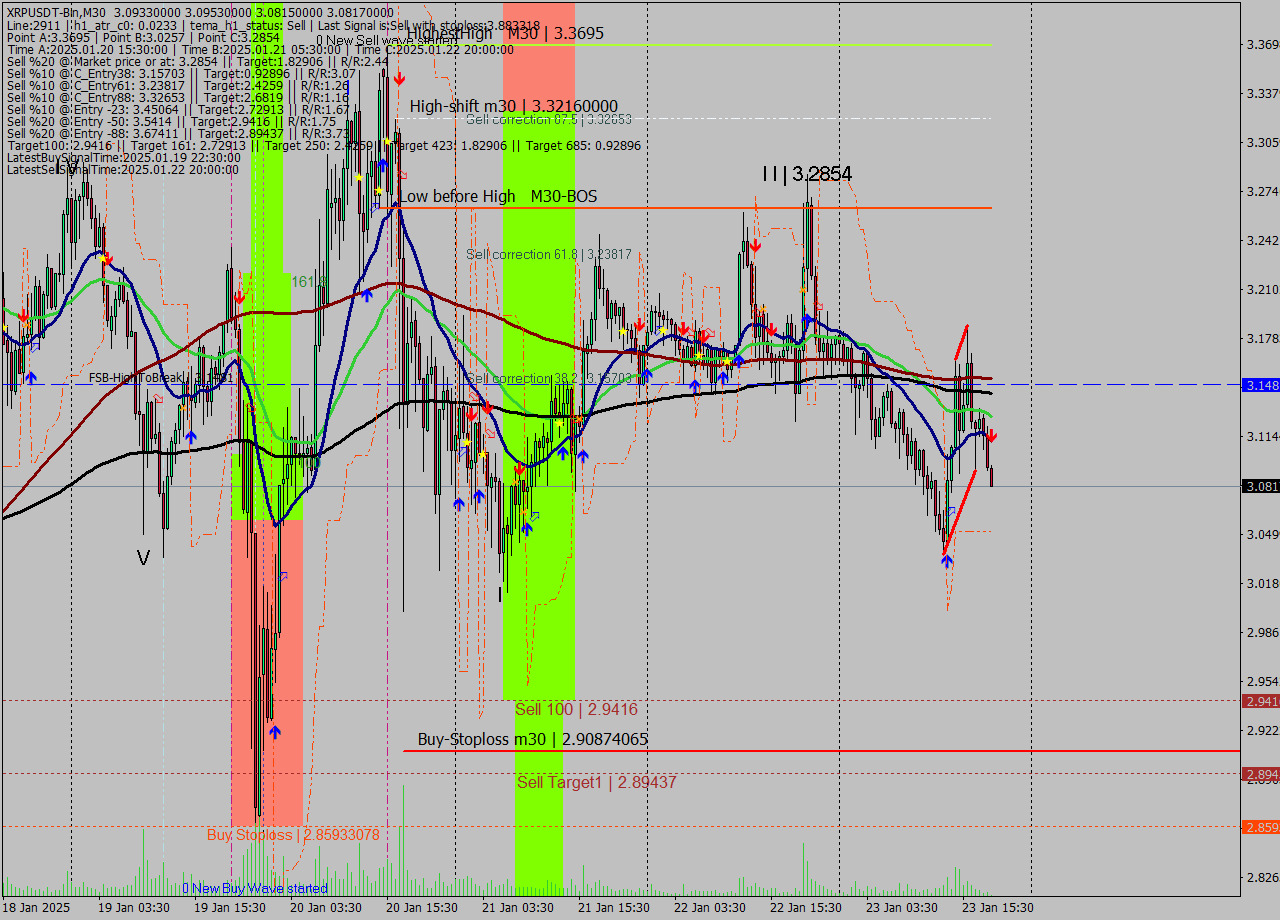Click the red Buy-Stoploss m30 horizontal line
1280x920 pixels.
tap(822, 750)
